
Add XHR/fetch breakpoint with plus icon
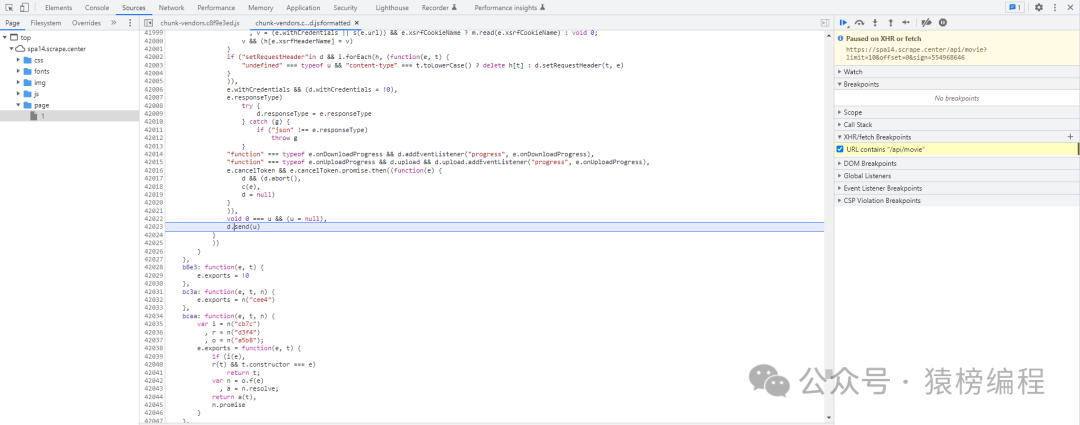[1070, 137]
